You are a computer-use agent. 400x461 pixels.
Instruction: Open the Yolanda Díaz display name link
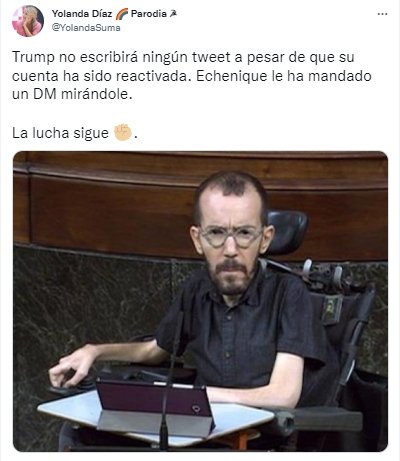[82, 14]
